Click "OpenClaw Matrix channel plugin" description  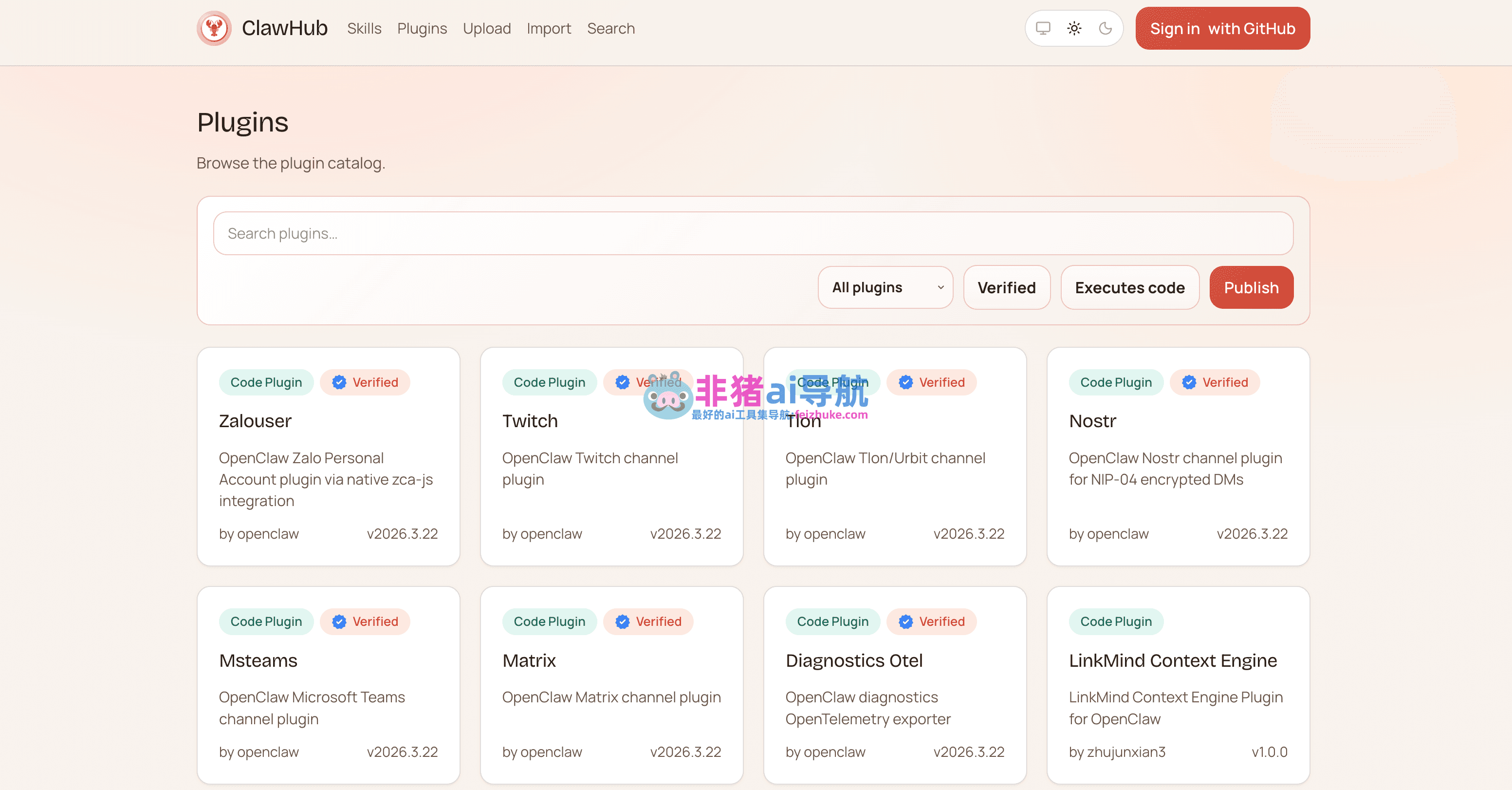coord(611,697)
